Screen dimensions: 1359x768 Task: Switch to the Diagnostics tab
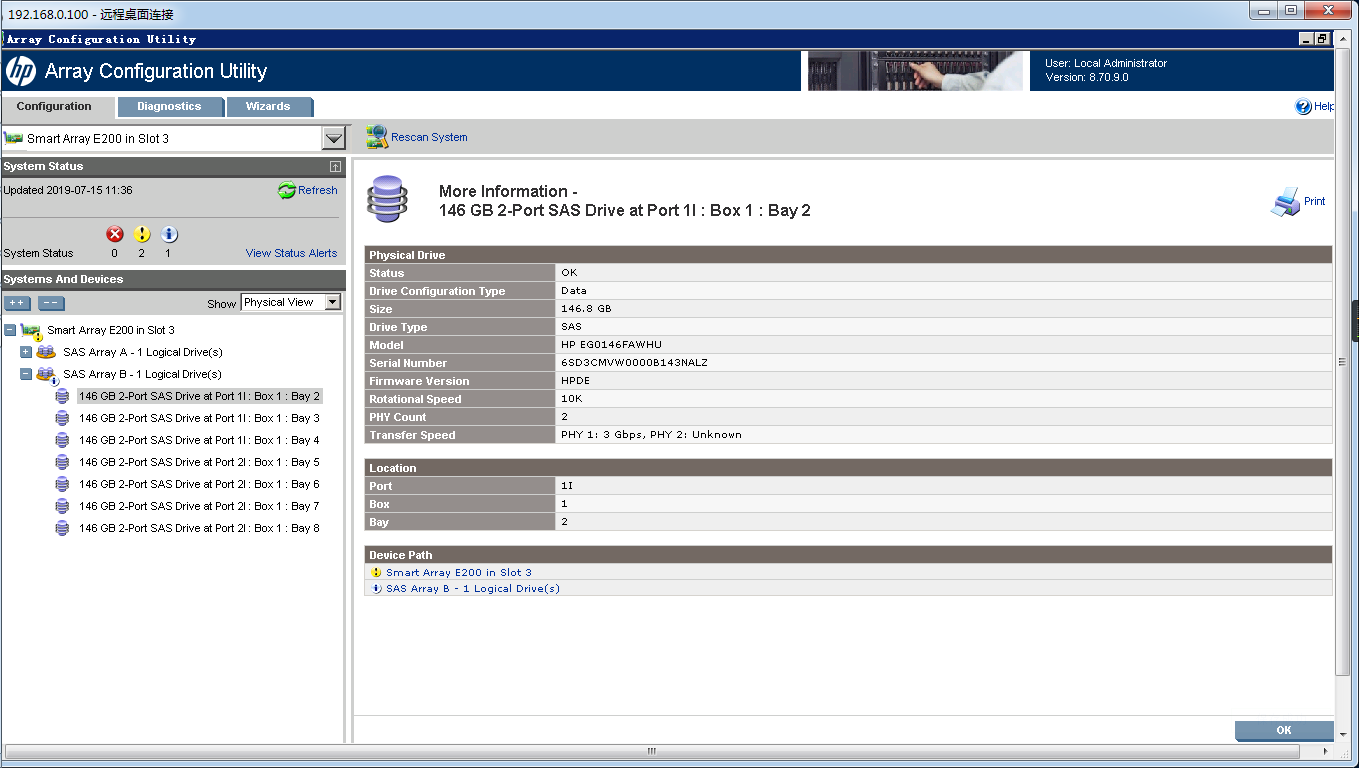point(169,106)
